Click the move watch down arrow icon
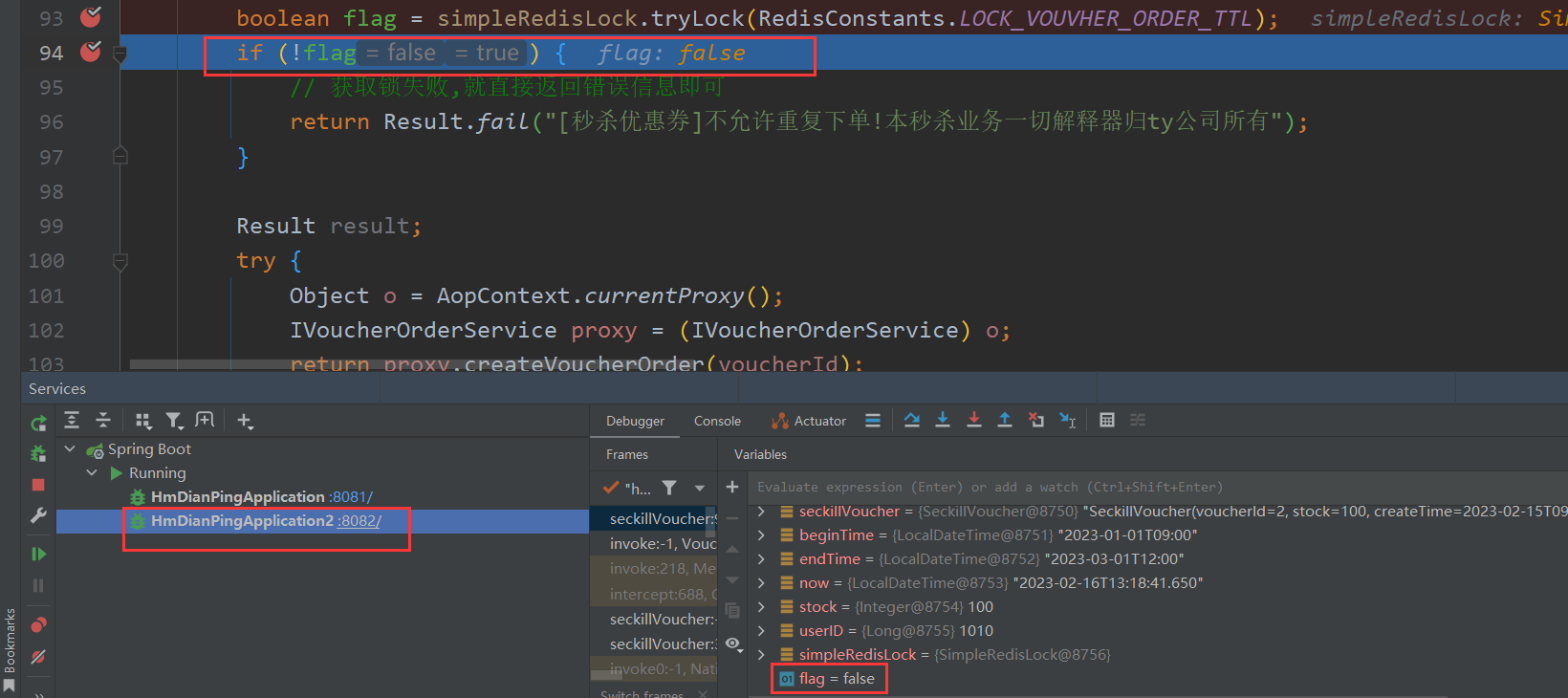The image size is (1568, 698). [x=732, y=579]
